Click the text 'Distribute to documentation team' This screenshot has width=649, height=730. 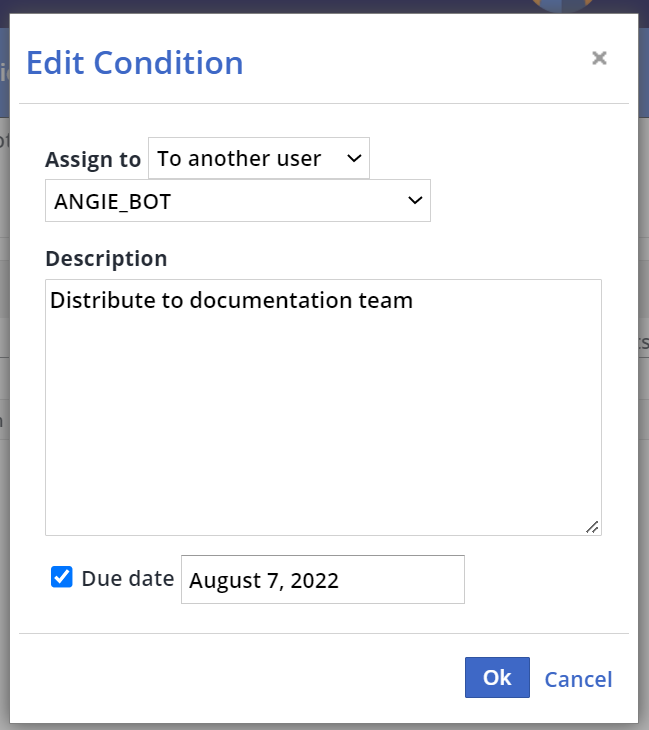pyautogui.click(x=231, y=300)
